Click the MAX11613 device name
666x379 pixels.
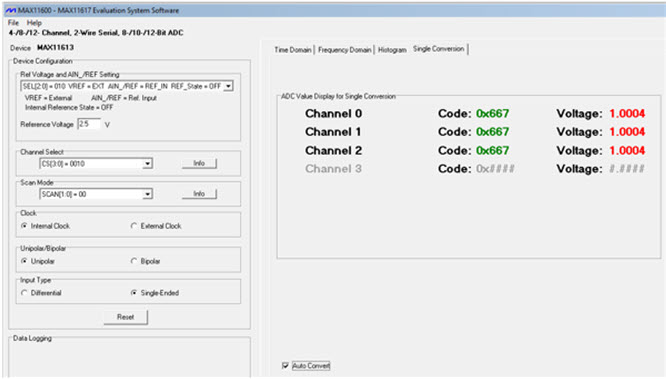pyautogui.click(x=56, y=48)
